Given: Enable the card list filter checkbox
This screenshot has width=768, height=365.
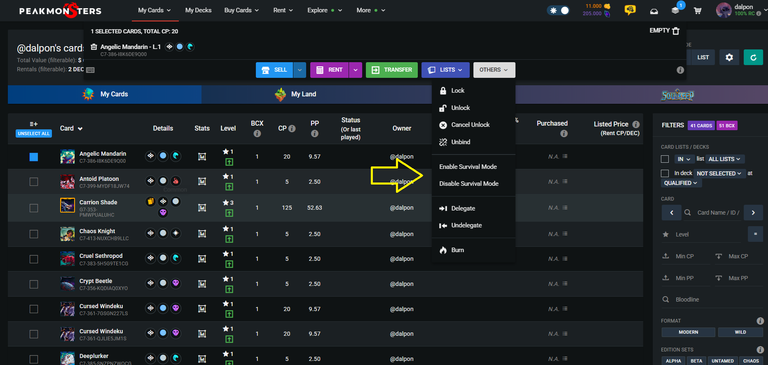Looking at the screenshot, I should coord(665,159).
